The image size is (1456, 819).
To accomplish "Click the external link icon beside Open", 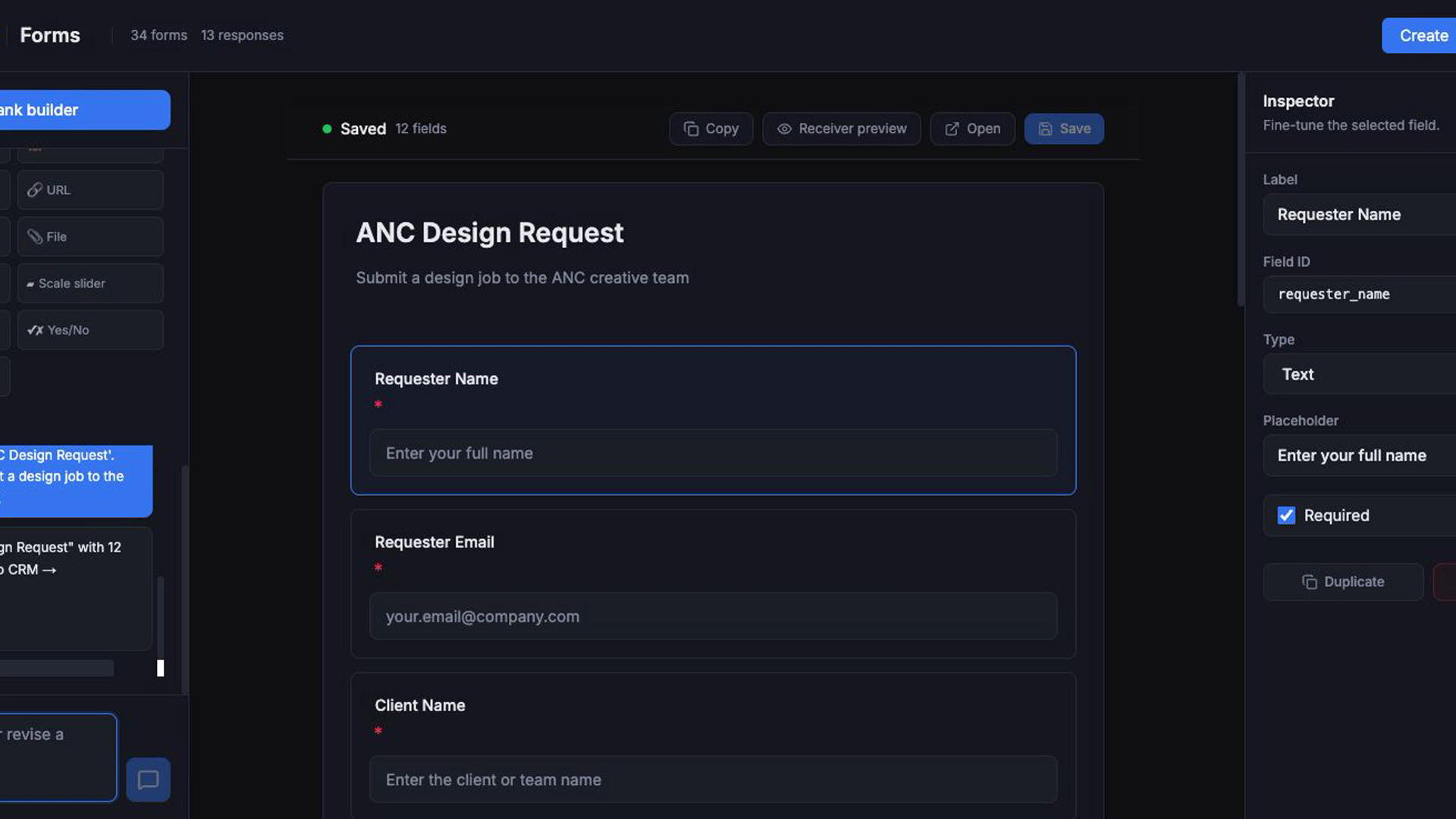I will point(952,129).
